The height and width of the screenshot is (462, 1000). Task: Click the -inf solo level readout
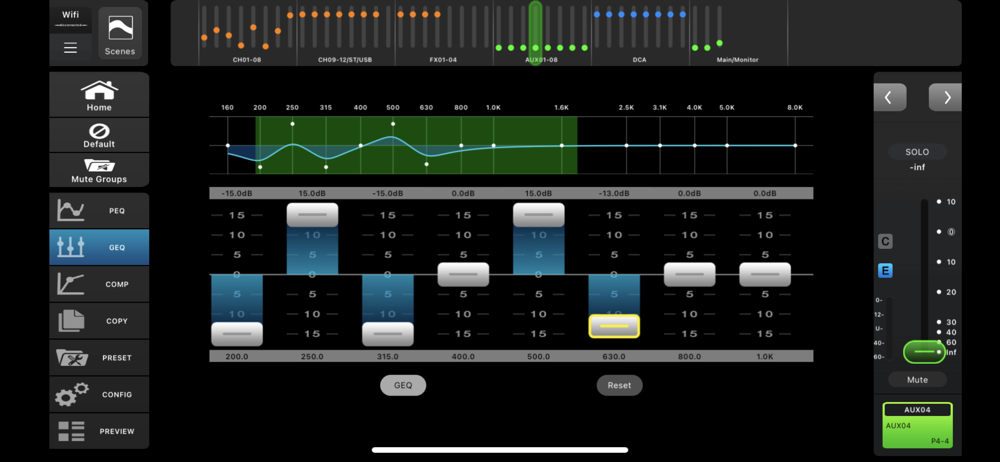[917, 167]
